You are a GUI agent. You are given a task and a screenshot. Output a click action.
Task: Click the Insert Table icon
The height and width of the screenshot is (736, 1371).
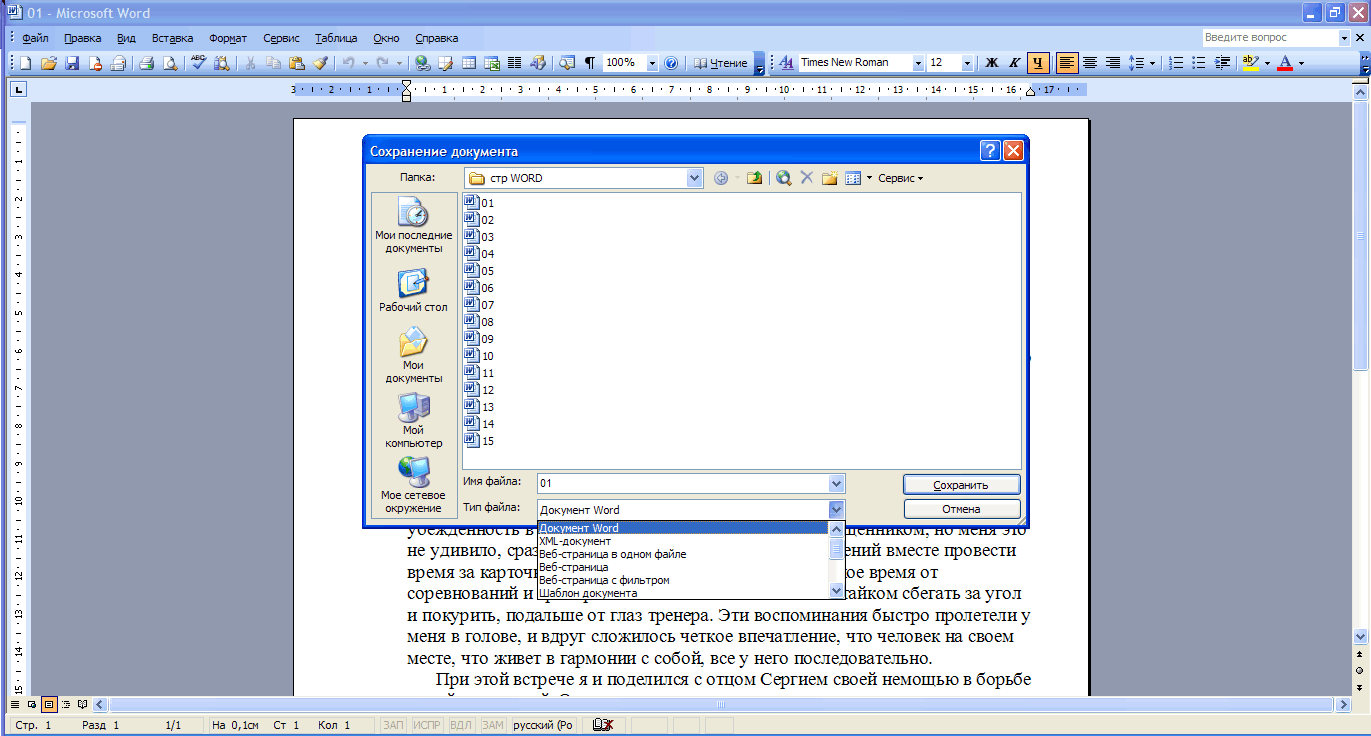click(x=468, y=63)
